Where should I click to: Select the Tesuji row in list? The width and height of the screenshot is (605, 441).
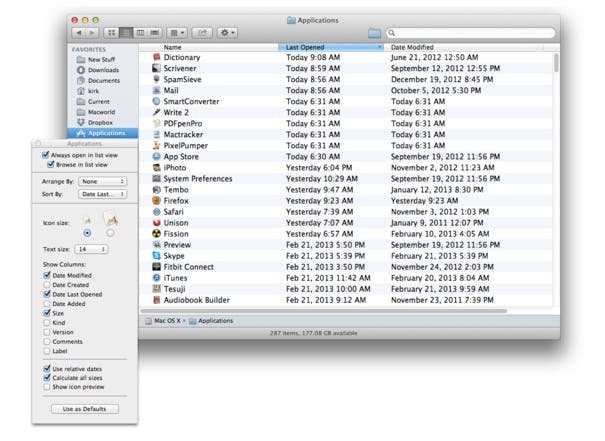pyautogui.click(x=345, y=289)
